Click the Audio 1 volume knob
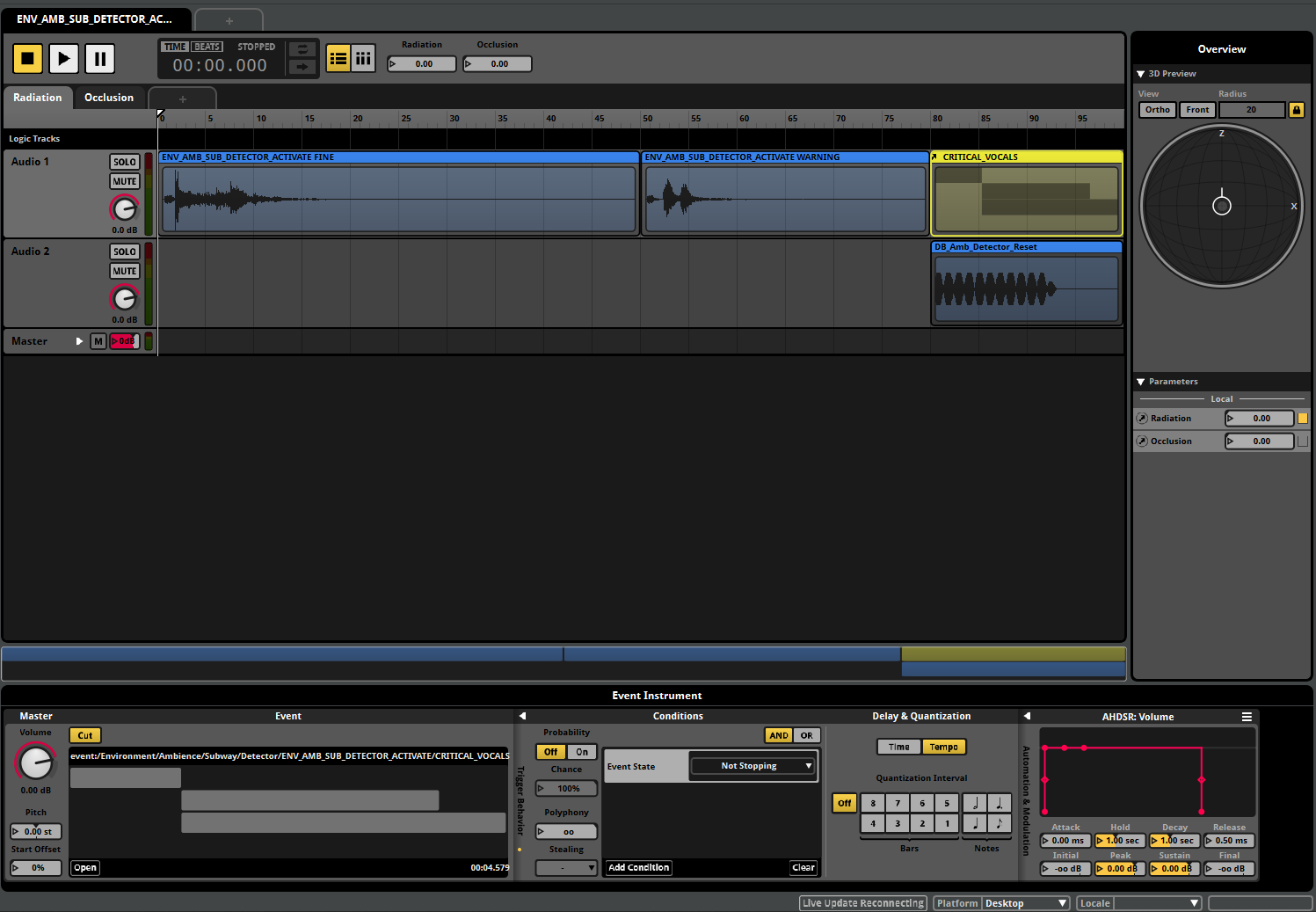 tap(125, 208)
